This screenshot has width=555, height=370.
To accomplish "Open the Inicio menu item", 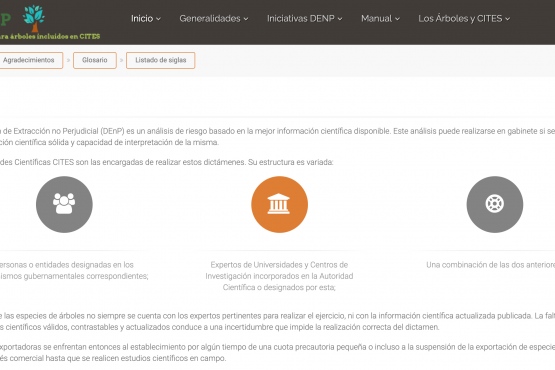I will [142, 18].
